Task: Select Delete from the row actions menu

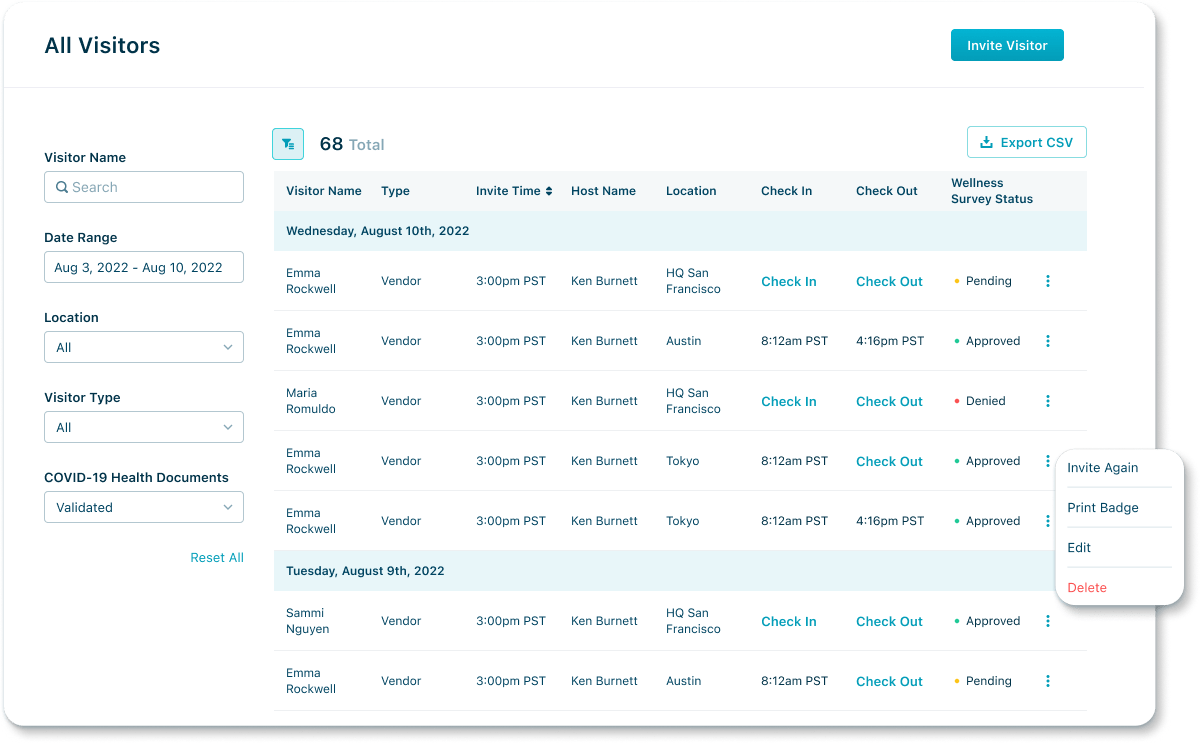Action: tap(1087, 587)
